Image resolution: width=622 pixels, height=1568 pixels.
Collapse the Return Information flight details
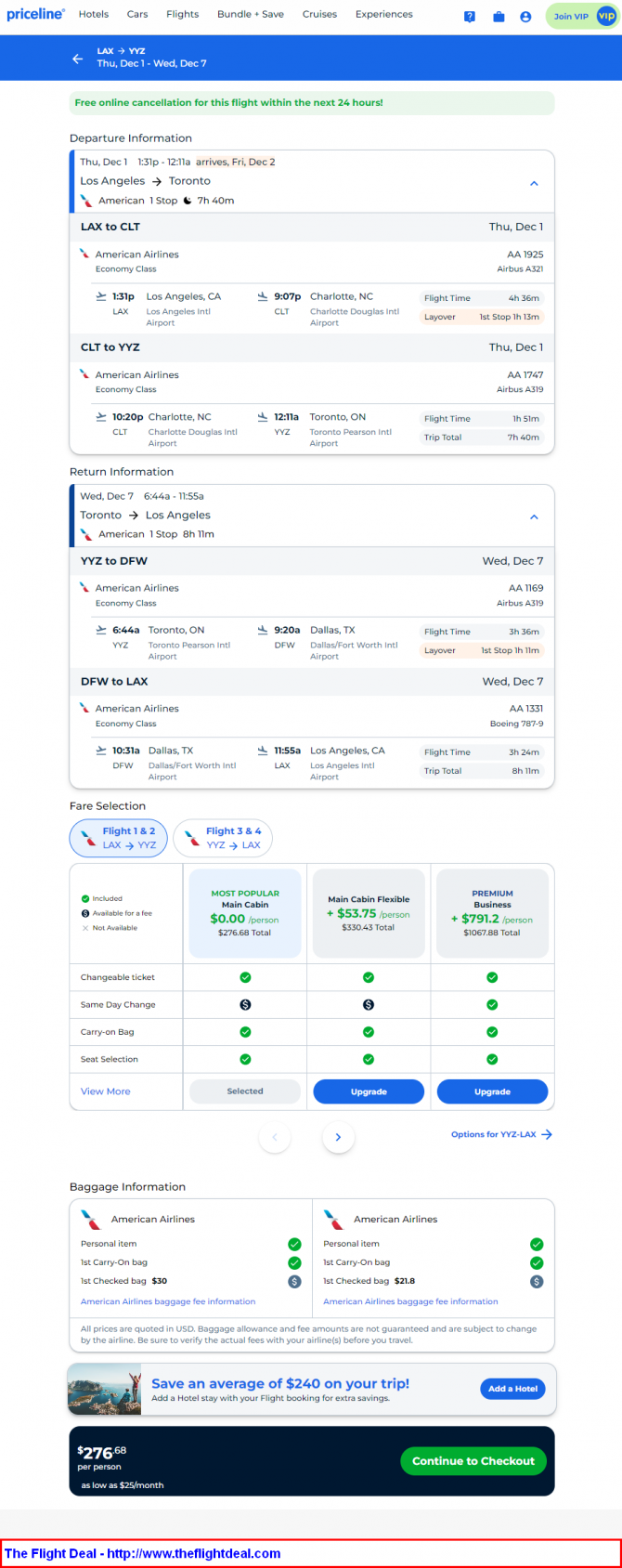[534, 516]
